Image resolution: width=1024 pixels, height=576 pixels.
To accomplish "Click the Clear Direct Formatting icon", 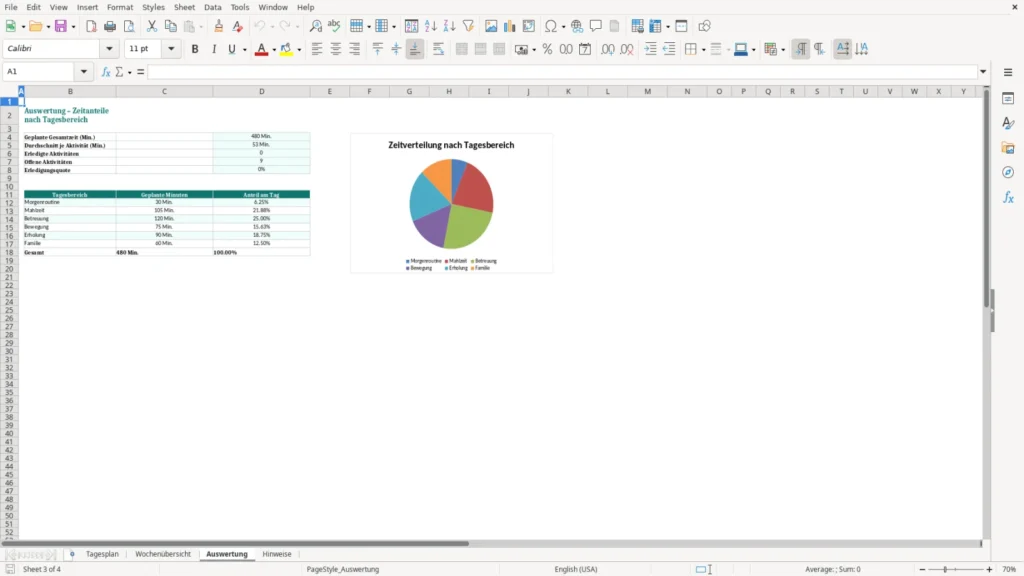I will click(238, 26).
